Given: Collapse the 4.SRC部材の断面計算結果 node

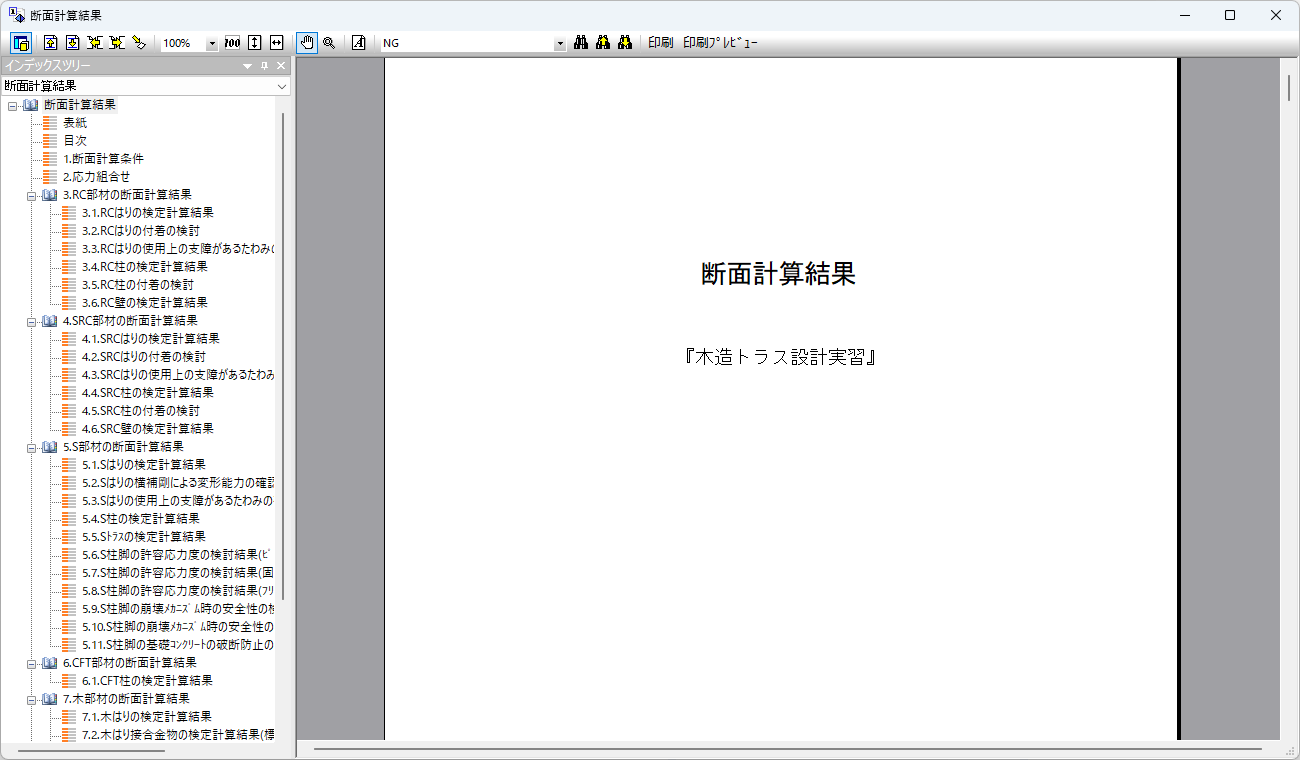Looking at the screenshot, I should [x=31, y=321].
